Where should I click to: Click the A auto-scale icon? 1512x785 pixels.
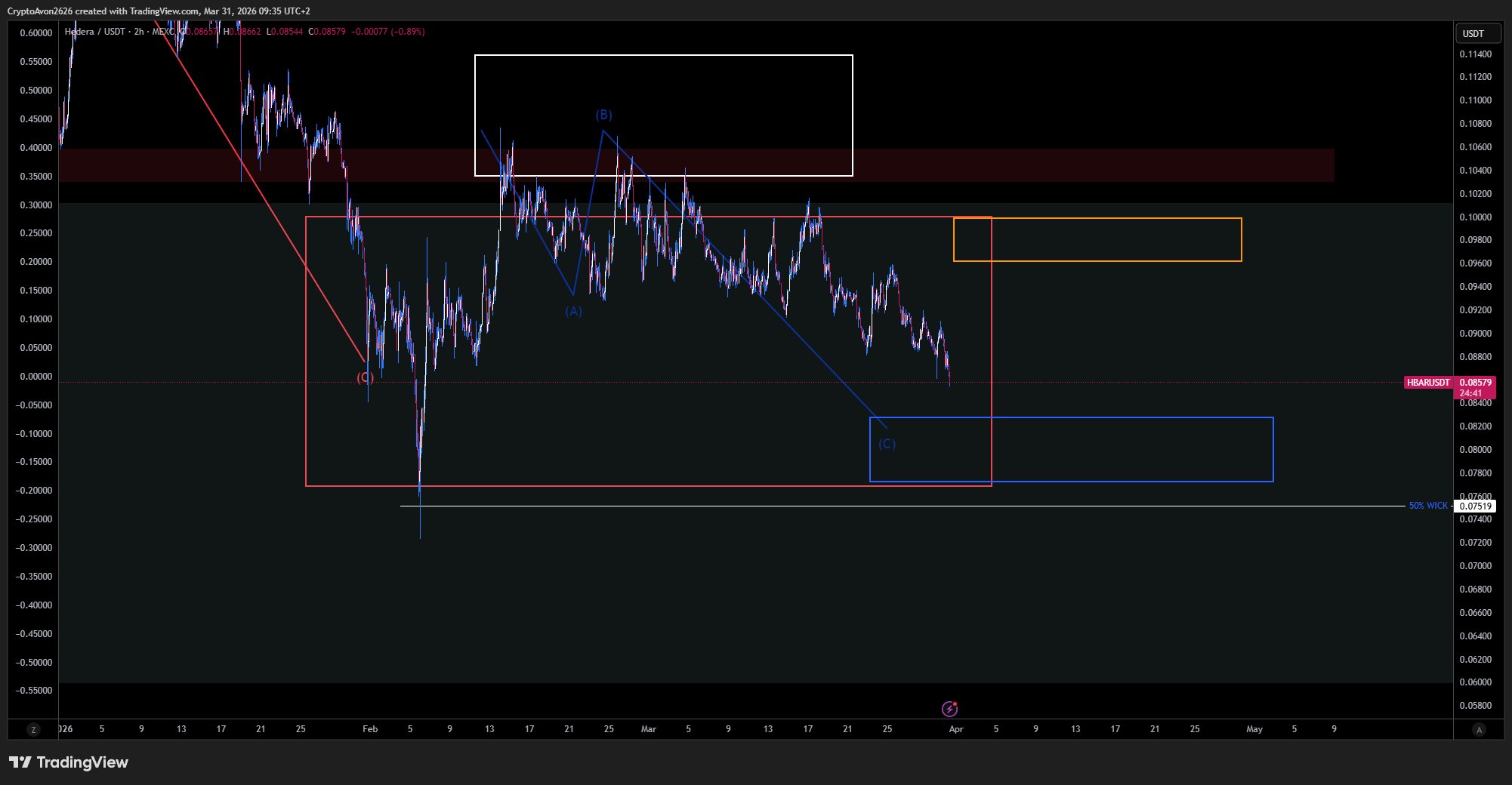[1479, 729]
